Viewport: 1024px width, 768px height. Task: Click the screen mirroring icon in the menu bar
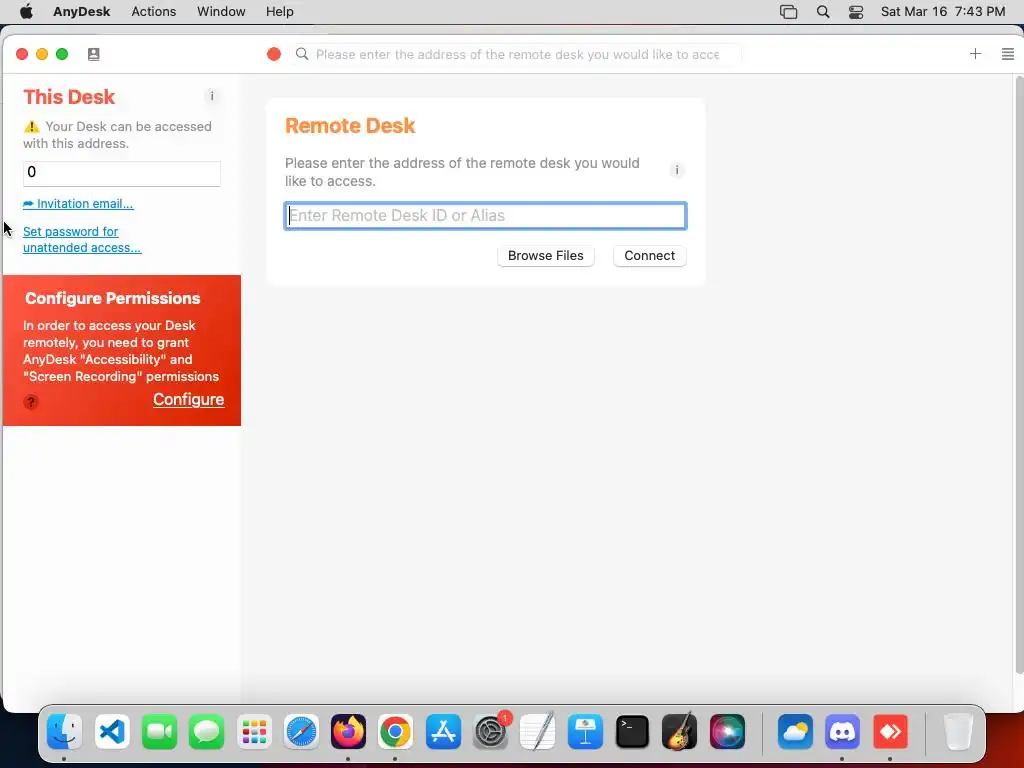(x=788, y=12)
